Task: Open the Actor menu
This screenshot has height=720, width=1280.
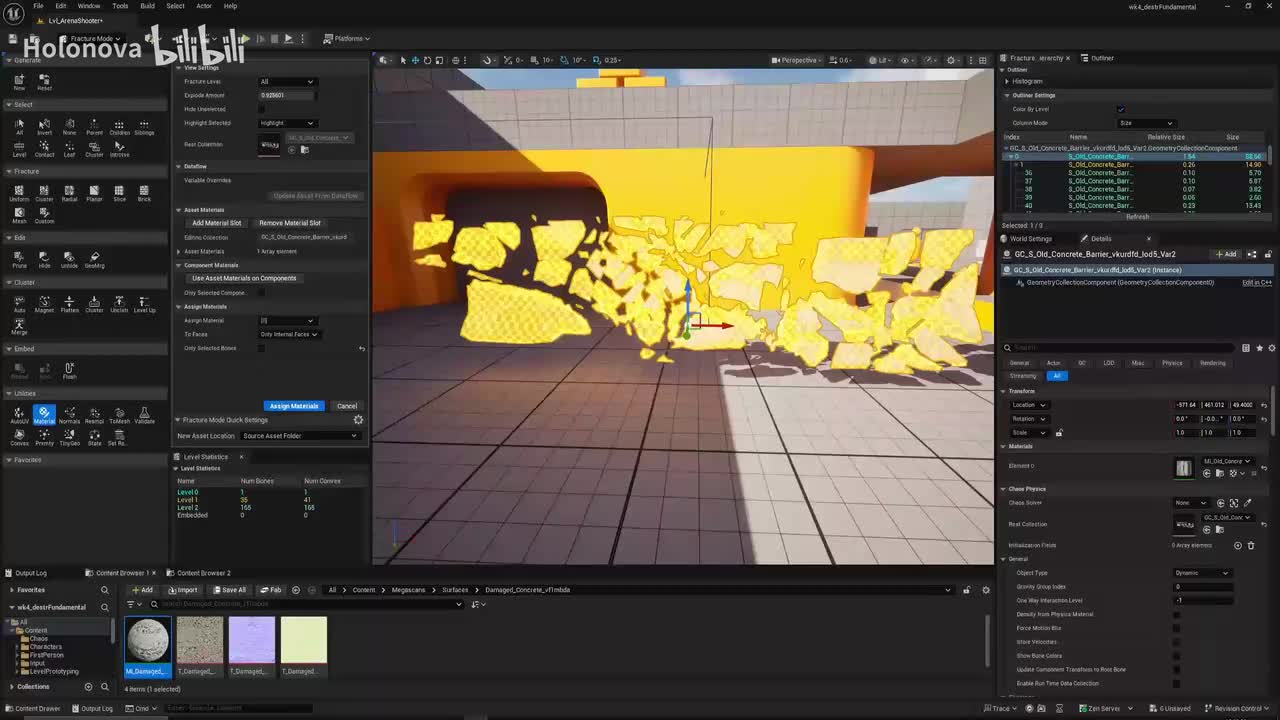Action: point(204,6)
